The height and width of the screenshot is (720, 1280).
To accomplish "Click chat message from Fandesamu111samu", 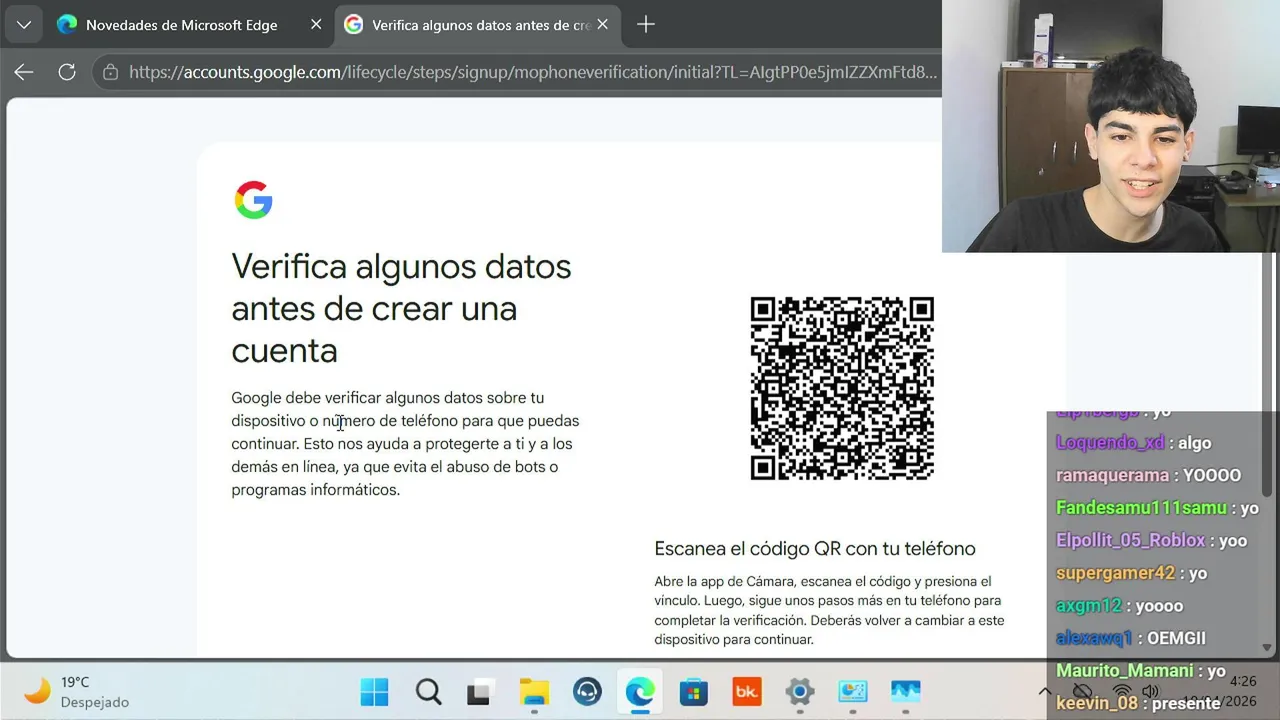I will tap(1157, 508).
